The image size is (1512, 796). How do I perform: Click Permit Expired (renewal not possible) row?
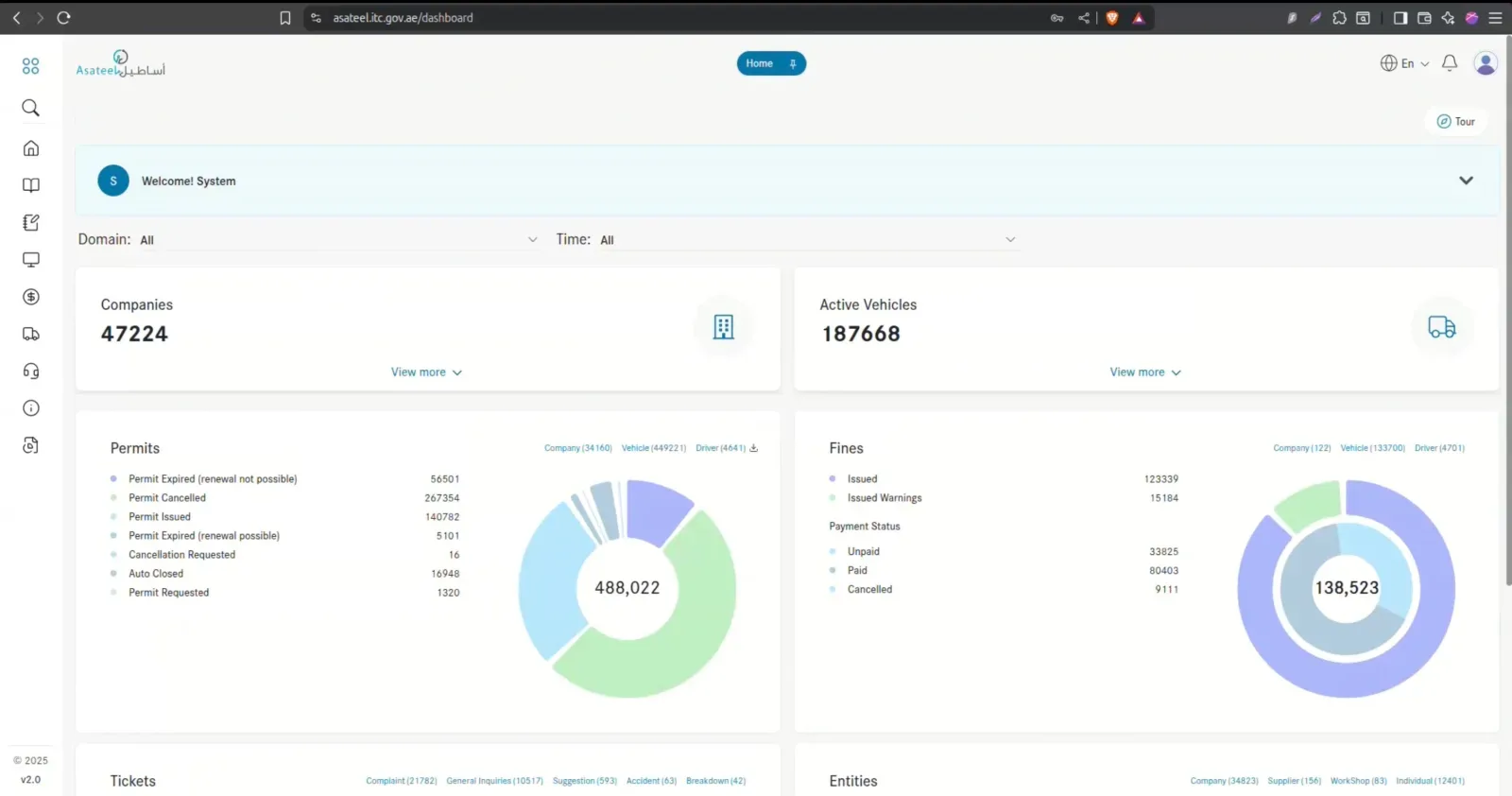284,479
